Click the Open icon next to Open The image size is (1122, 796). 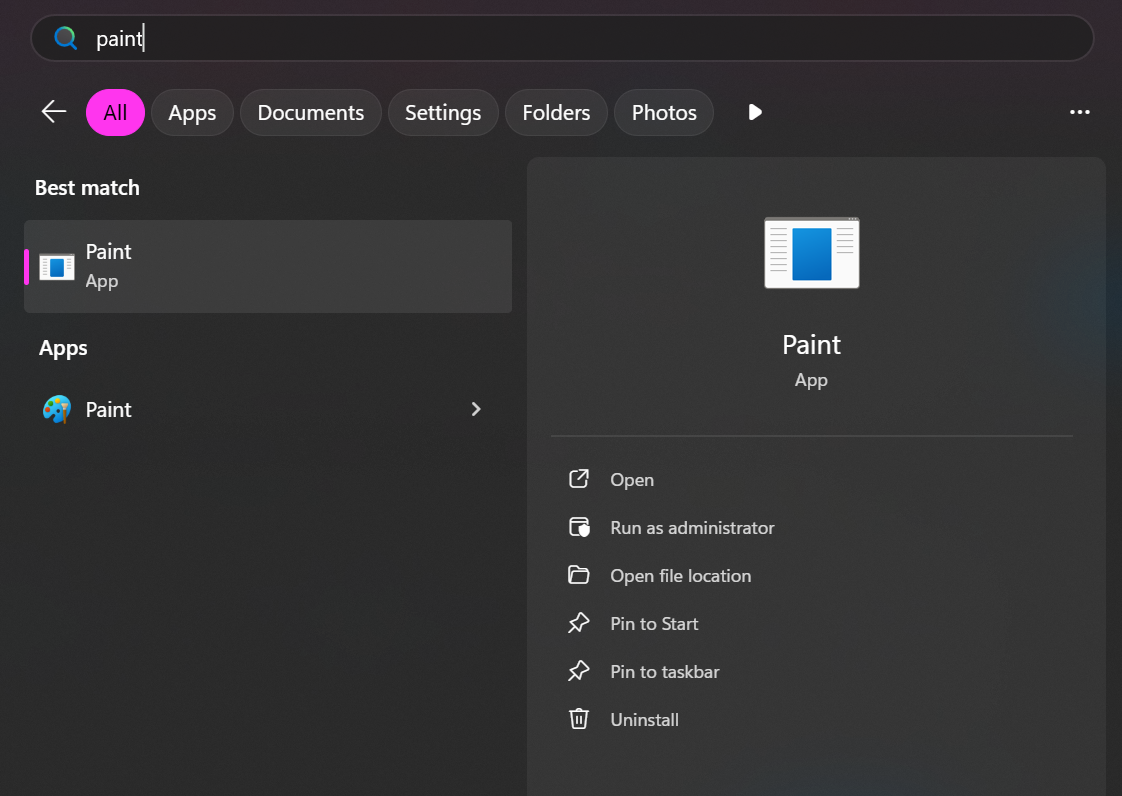tap(578, 479)
